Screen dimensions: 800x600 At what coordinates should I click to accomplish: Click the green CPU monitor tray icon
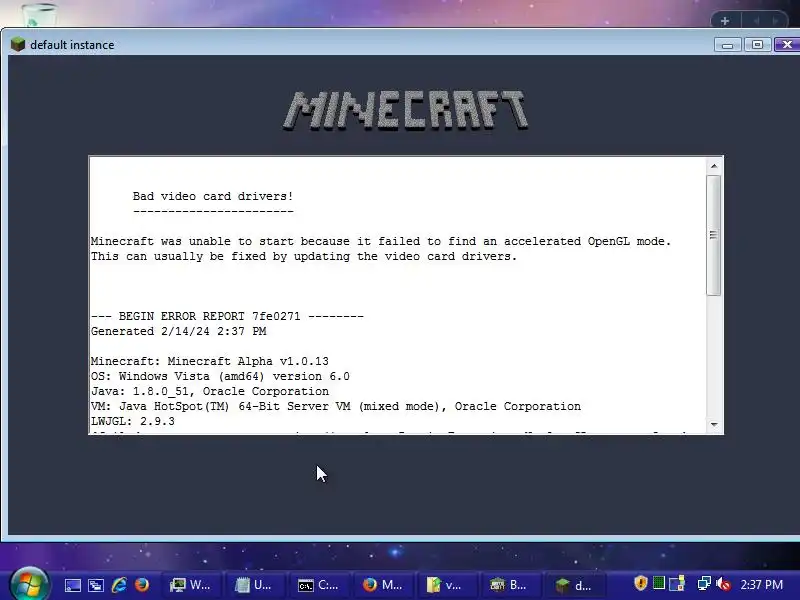pyautogui.click(x=659, y=583)
